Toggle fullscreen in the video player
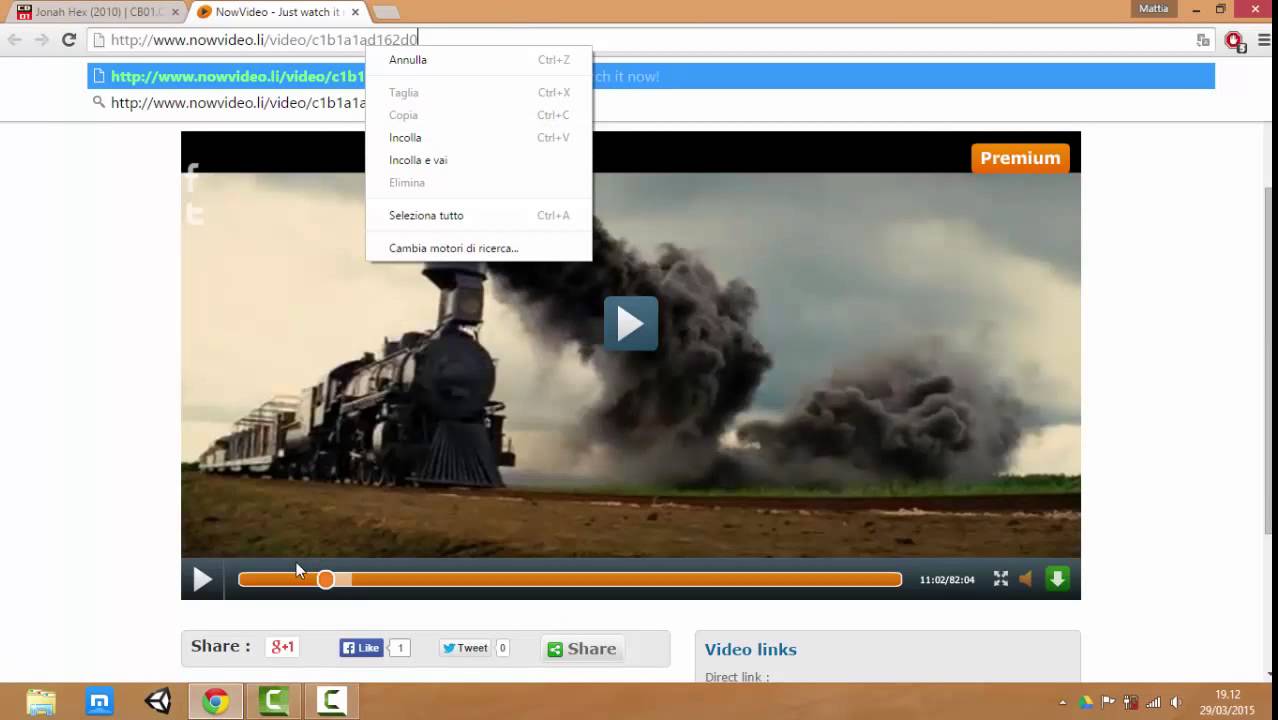Image resolution: width=1278 pixels, height=720 pixels. coord(1001,579)
